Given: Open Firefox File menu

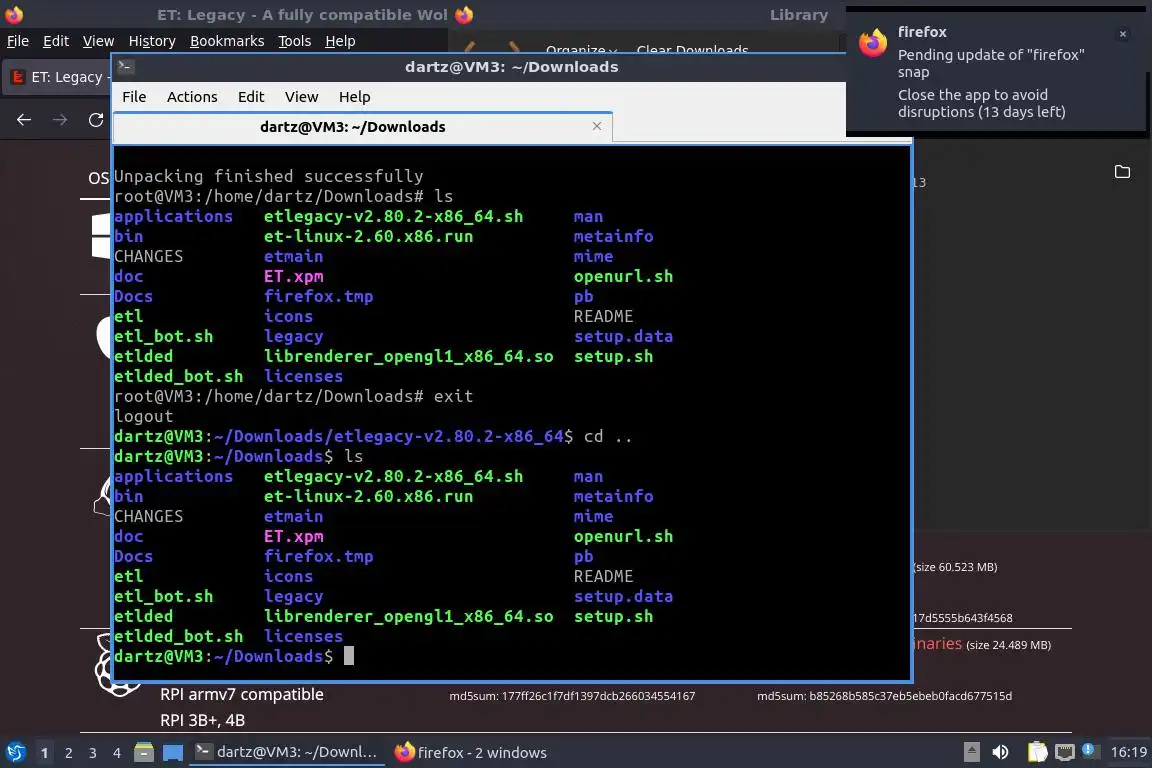Looking at the screenshot, I should click(x=18, y=41).
